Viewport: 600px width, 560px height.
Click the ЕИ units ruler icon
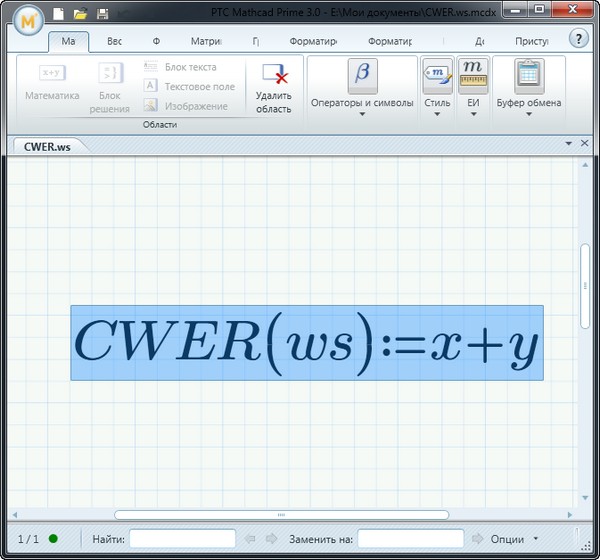[x=473, y=76]
